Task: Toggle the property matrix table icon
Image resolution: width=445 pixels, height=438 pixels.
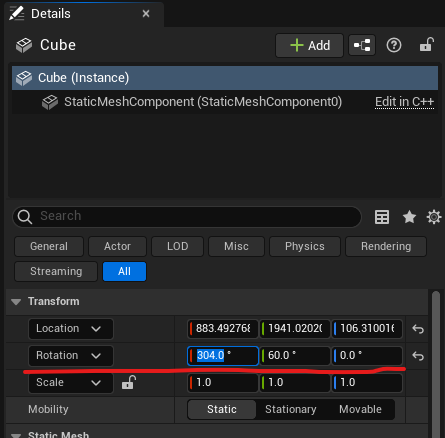Action: click(x=382, y=217)
